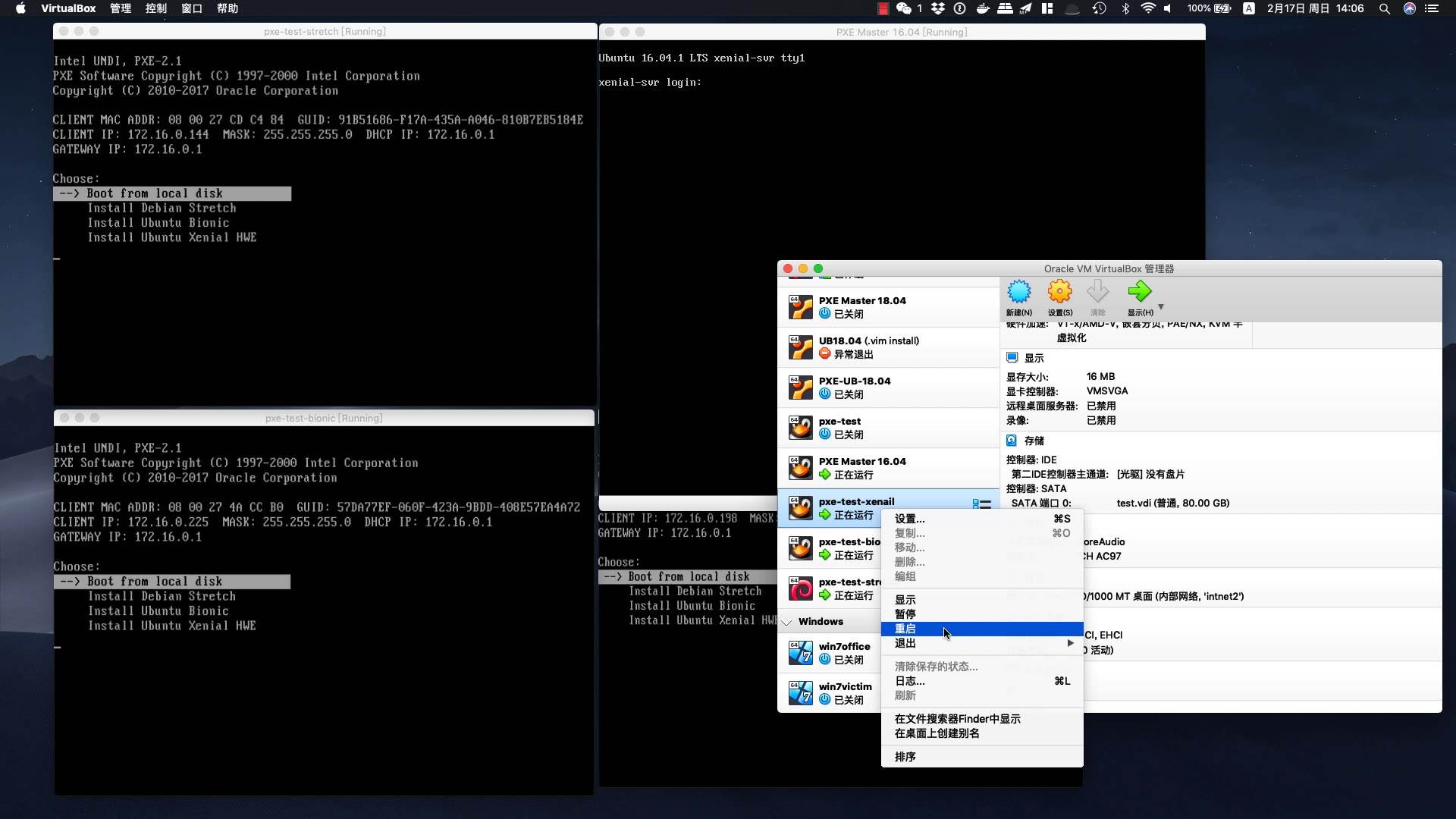This screenshot has height=819, width=1456.
Task: Click pxe-test-xenail machine icon
Action: tap(800, 508)
